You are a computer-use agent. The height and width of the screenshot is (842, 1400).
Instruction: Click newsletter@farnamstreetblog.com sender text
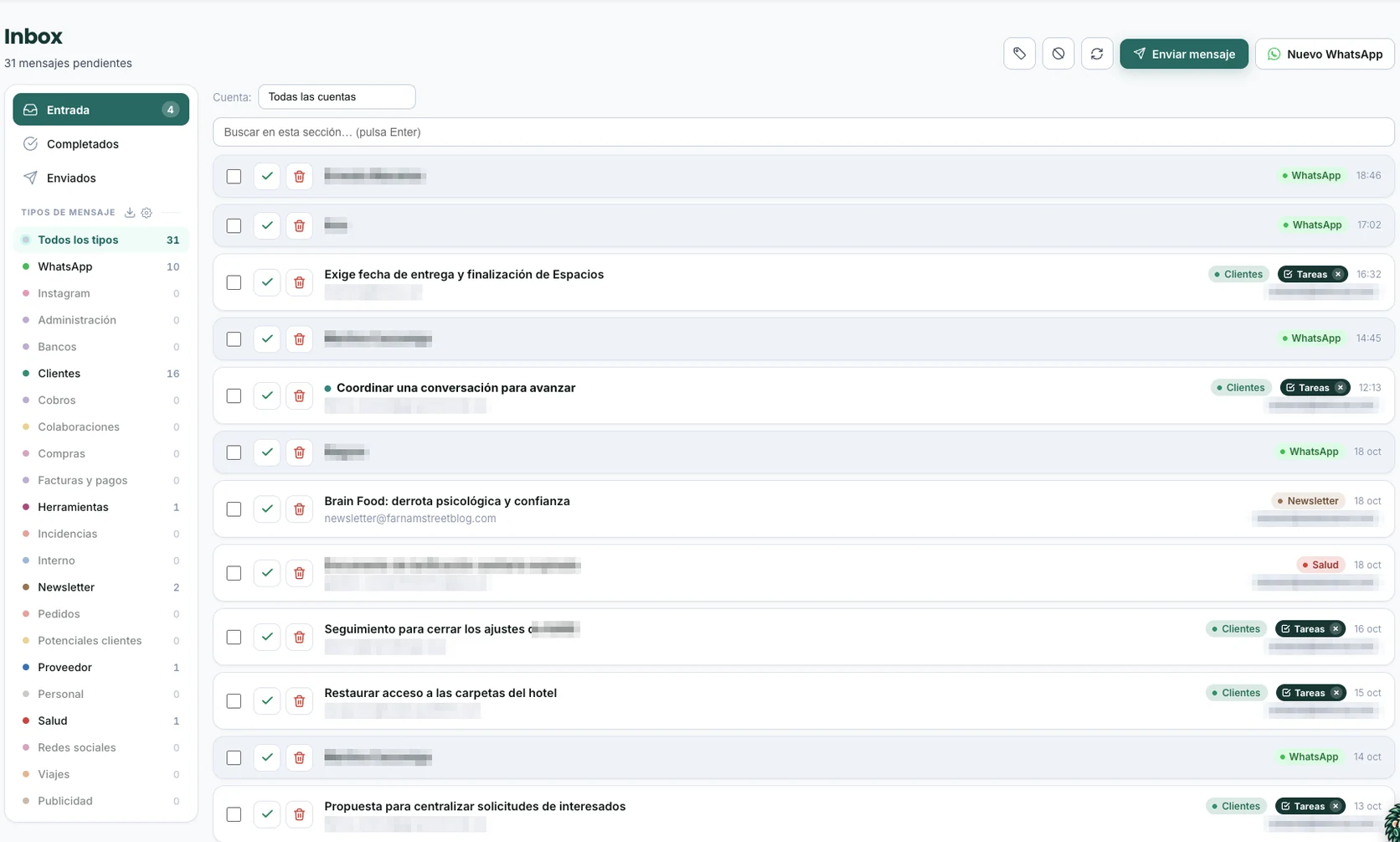[410, 519]
